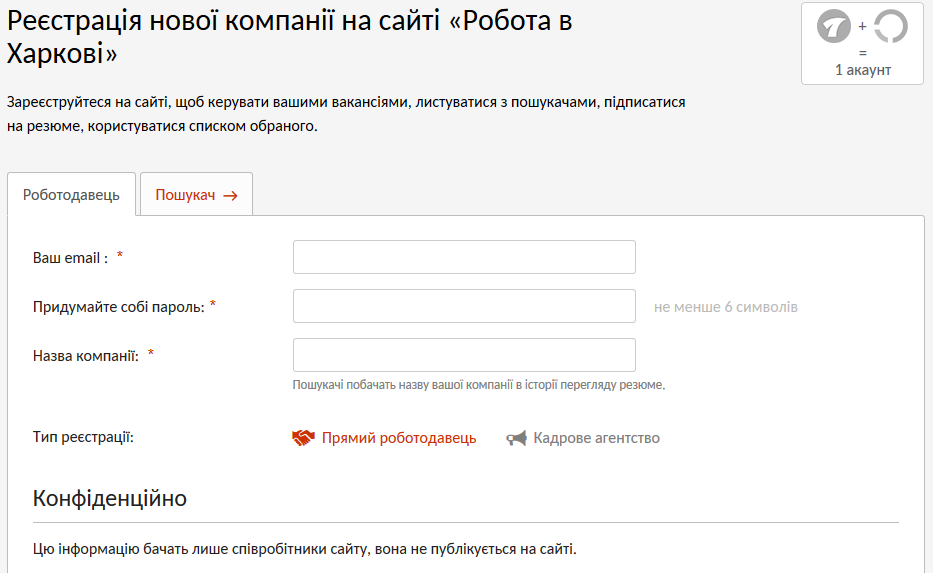Click the ring logo in account widget

890,26
